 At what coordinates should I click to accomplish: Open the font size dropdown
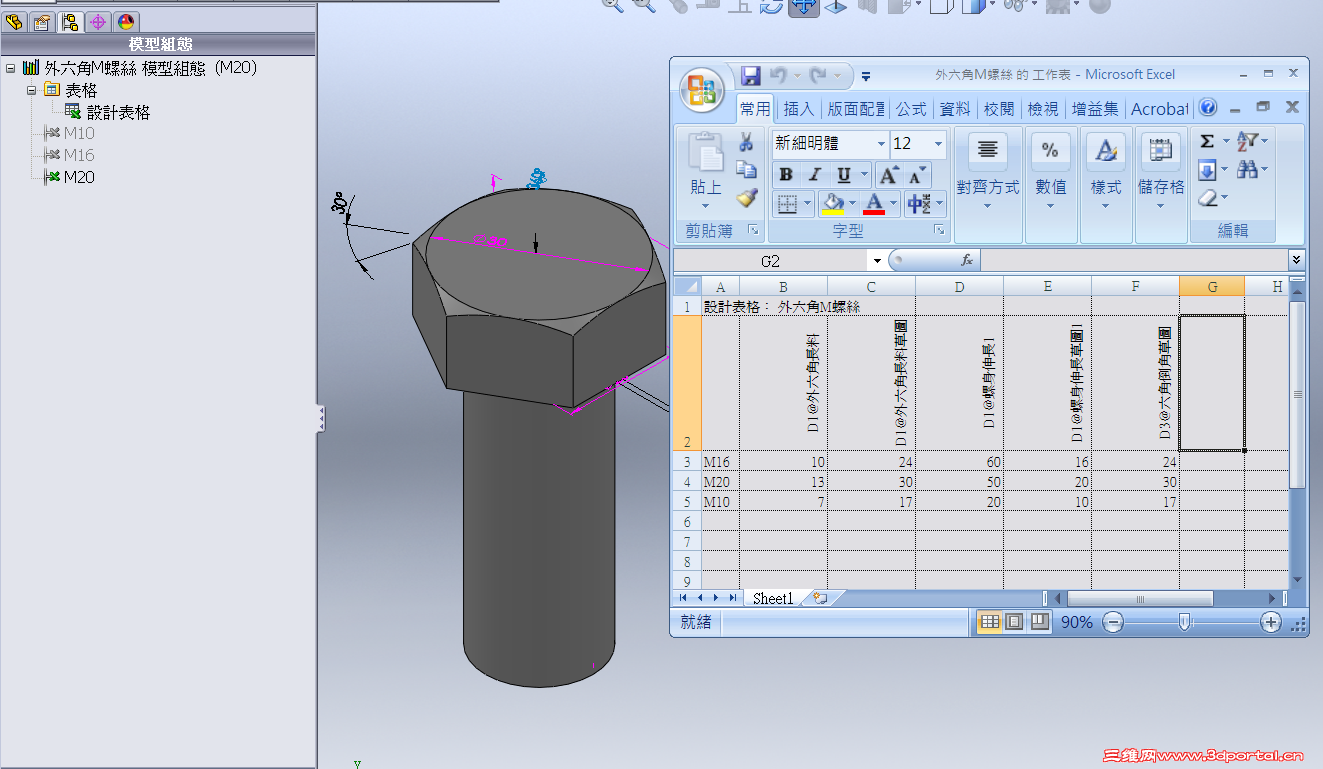938,144
